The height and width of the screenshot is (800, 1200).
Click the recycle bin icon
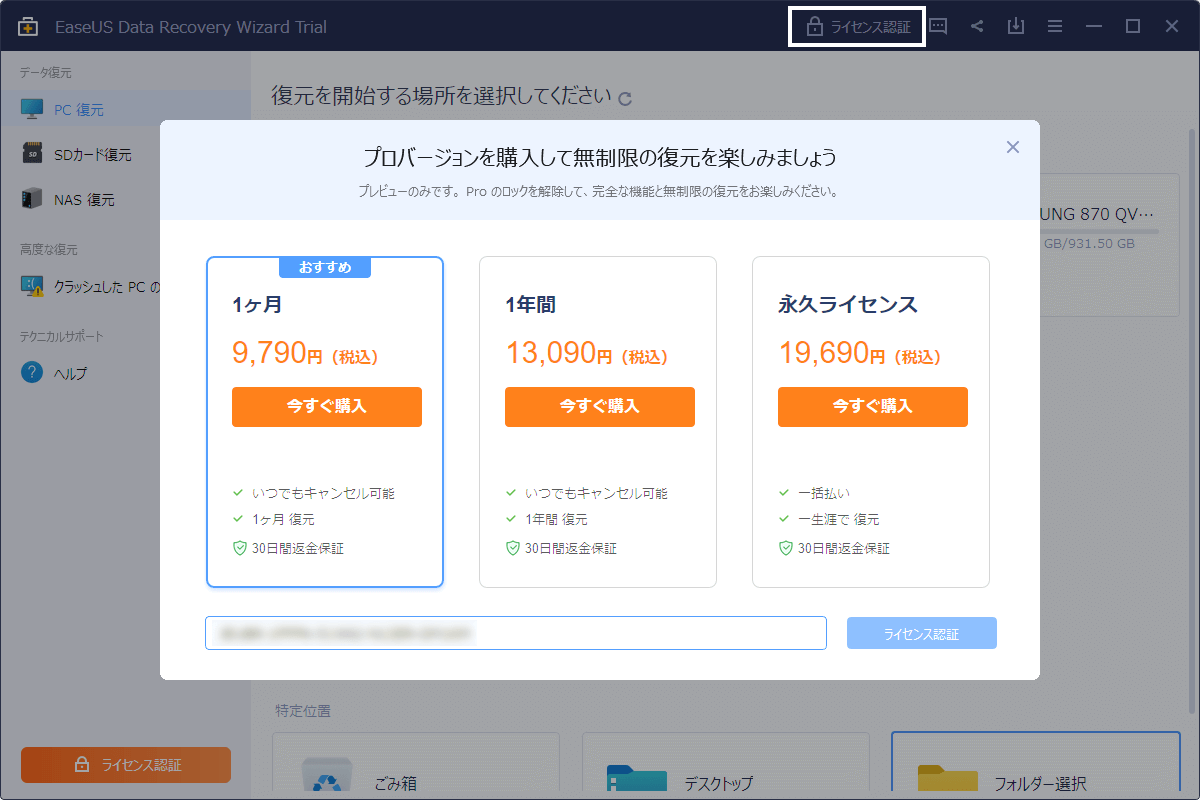(327, 777)
